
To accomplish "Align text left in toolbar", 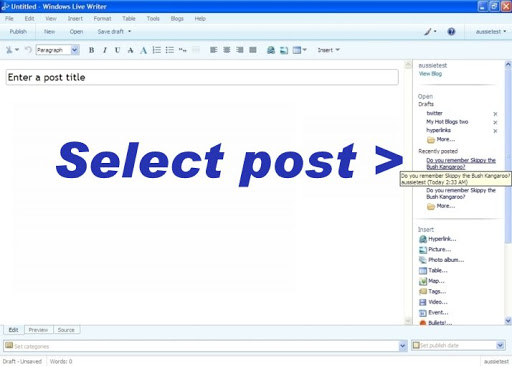I will click(x=214, y=50).
